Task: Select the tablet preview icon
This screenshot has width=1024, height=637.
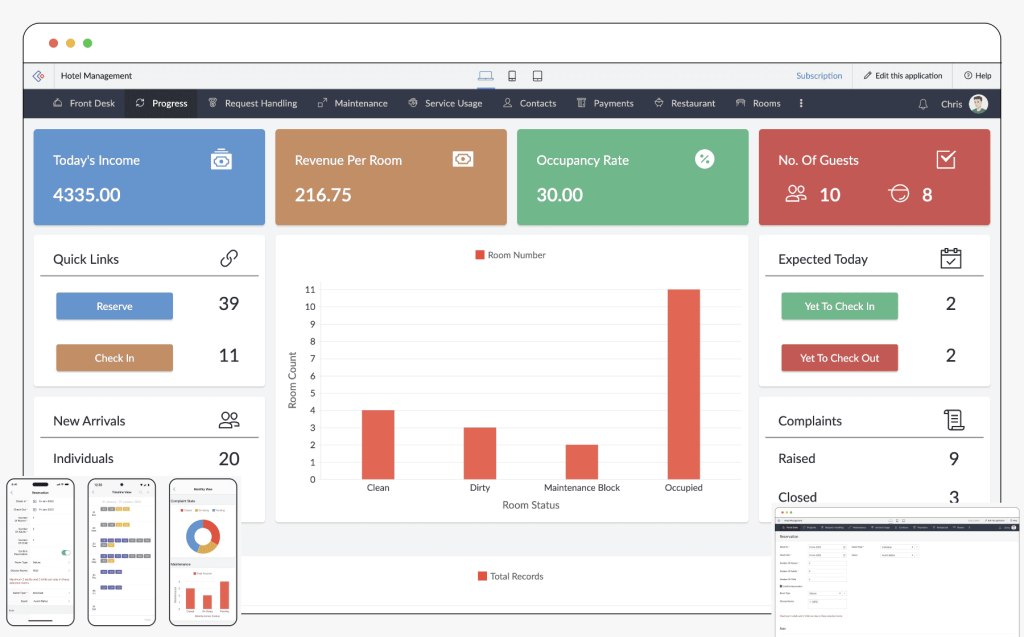Action: click(x=537, y=76)
